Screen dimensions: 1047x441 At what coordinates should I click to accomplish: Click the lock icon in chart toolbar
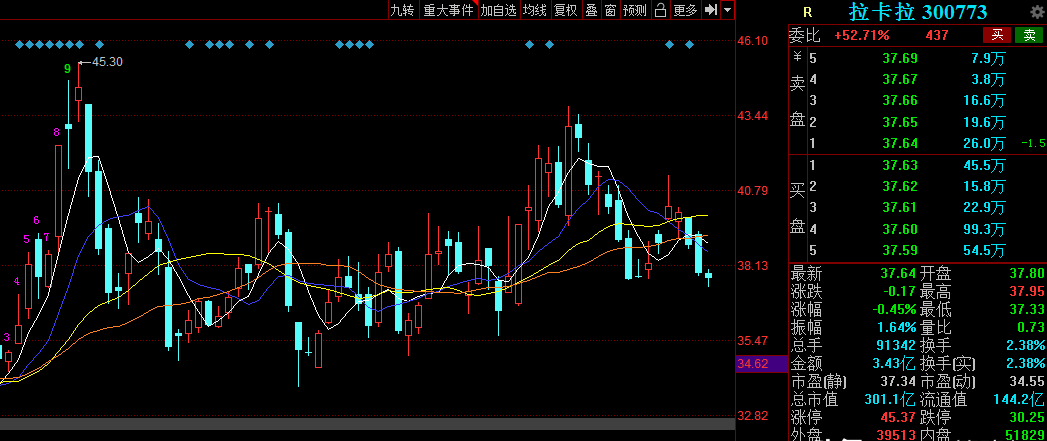(660, 10)
